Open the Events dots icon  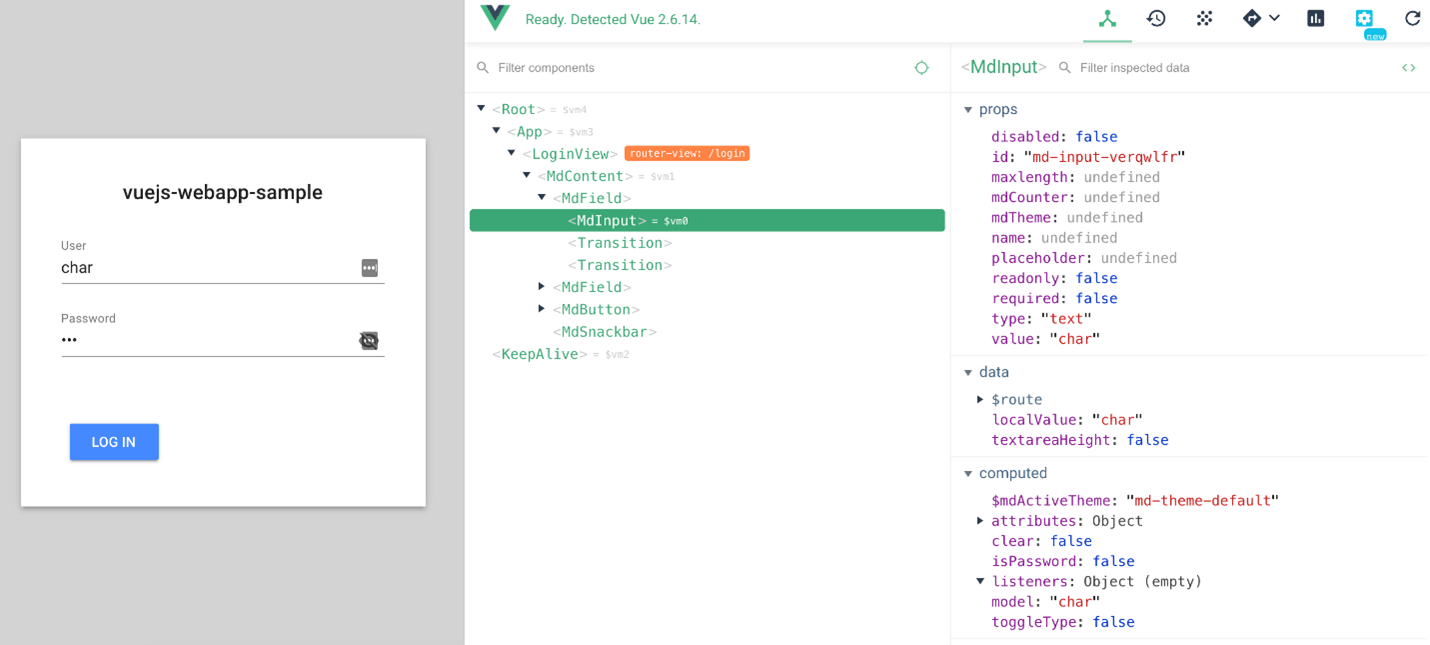(x=1204, y=19)
